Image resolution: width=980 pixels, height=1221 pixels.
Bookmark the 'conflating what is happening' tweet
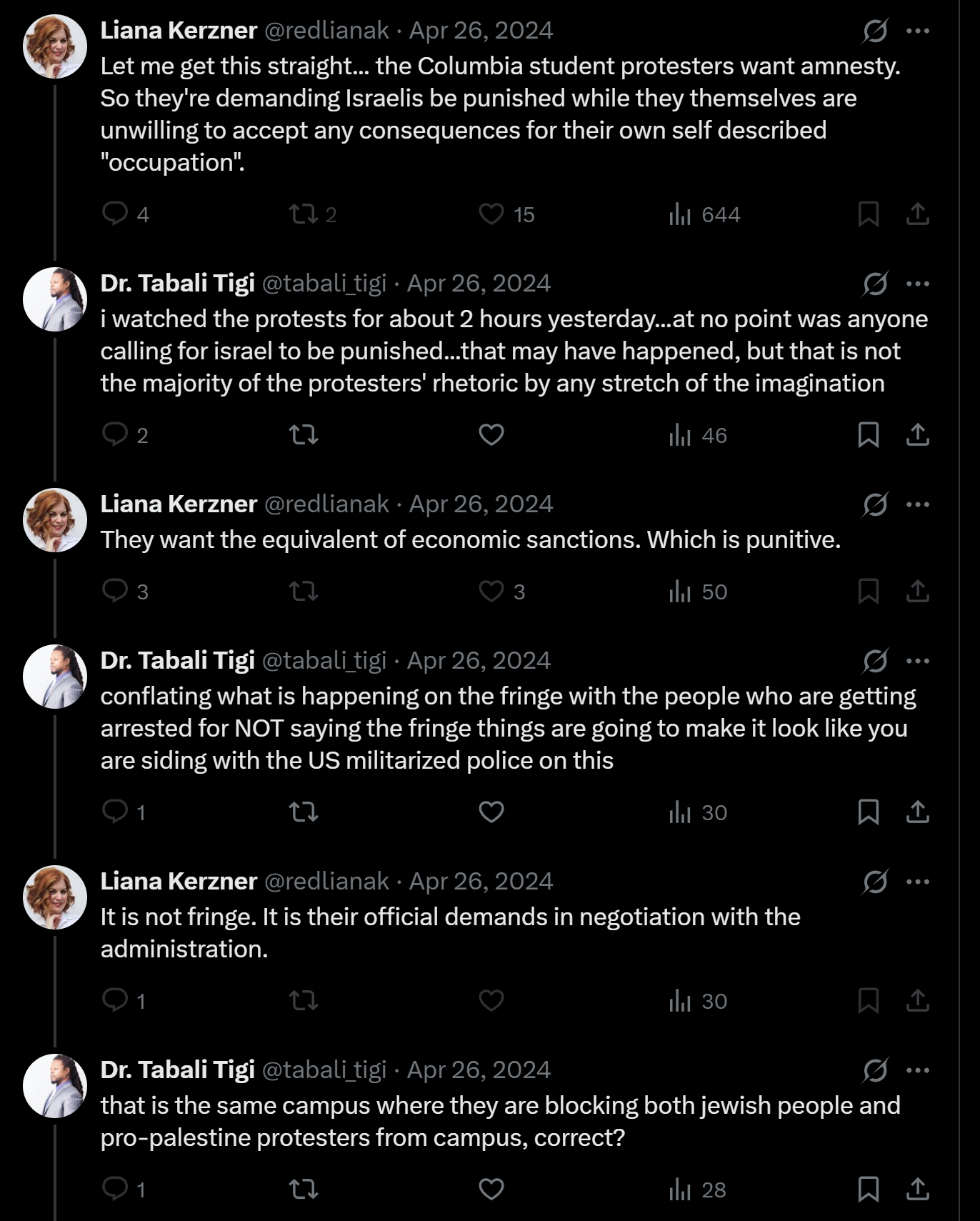pyautogui.click(x=868, y=812)
